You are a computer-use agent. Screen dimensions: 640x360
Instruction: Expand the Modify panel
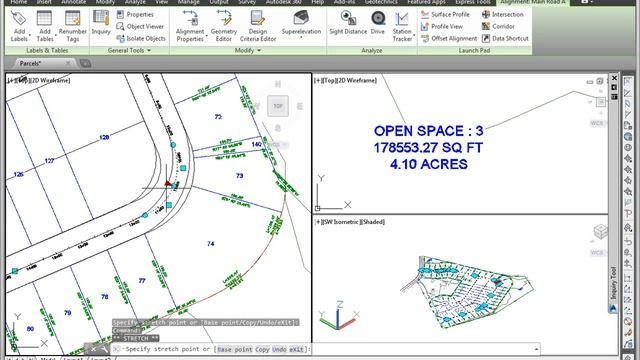point(247,51)
